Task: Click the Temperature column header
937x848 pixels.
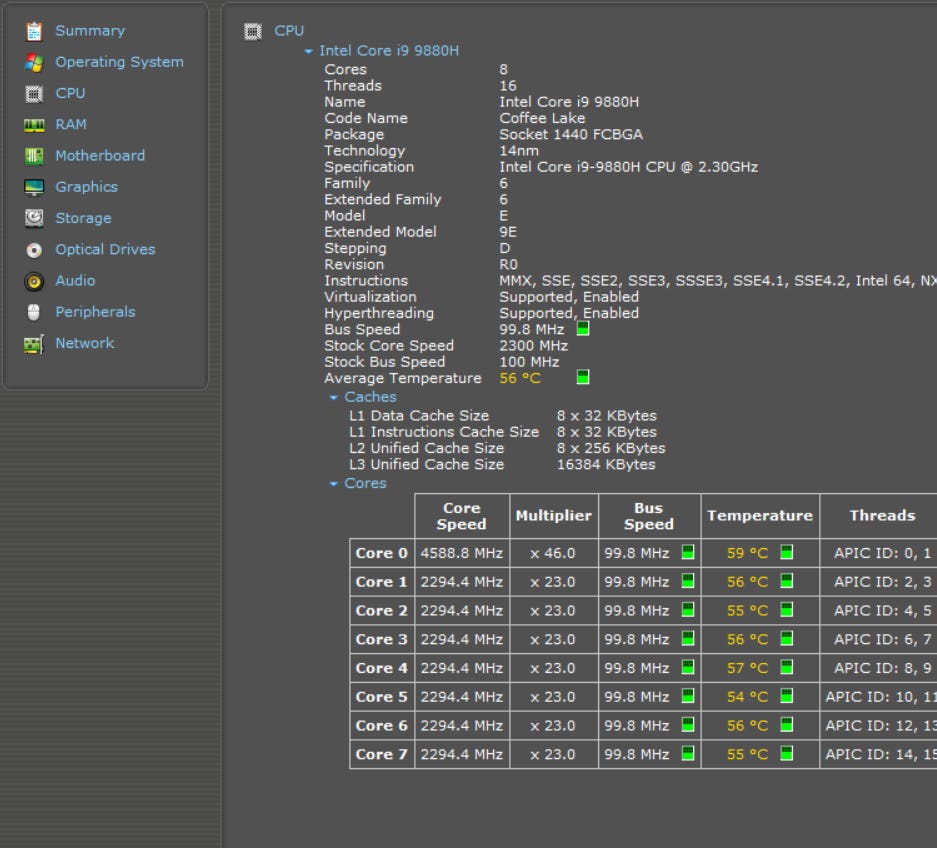Action: [759, 516]
